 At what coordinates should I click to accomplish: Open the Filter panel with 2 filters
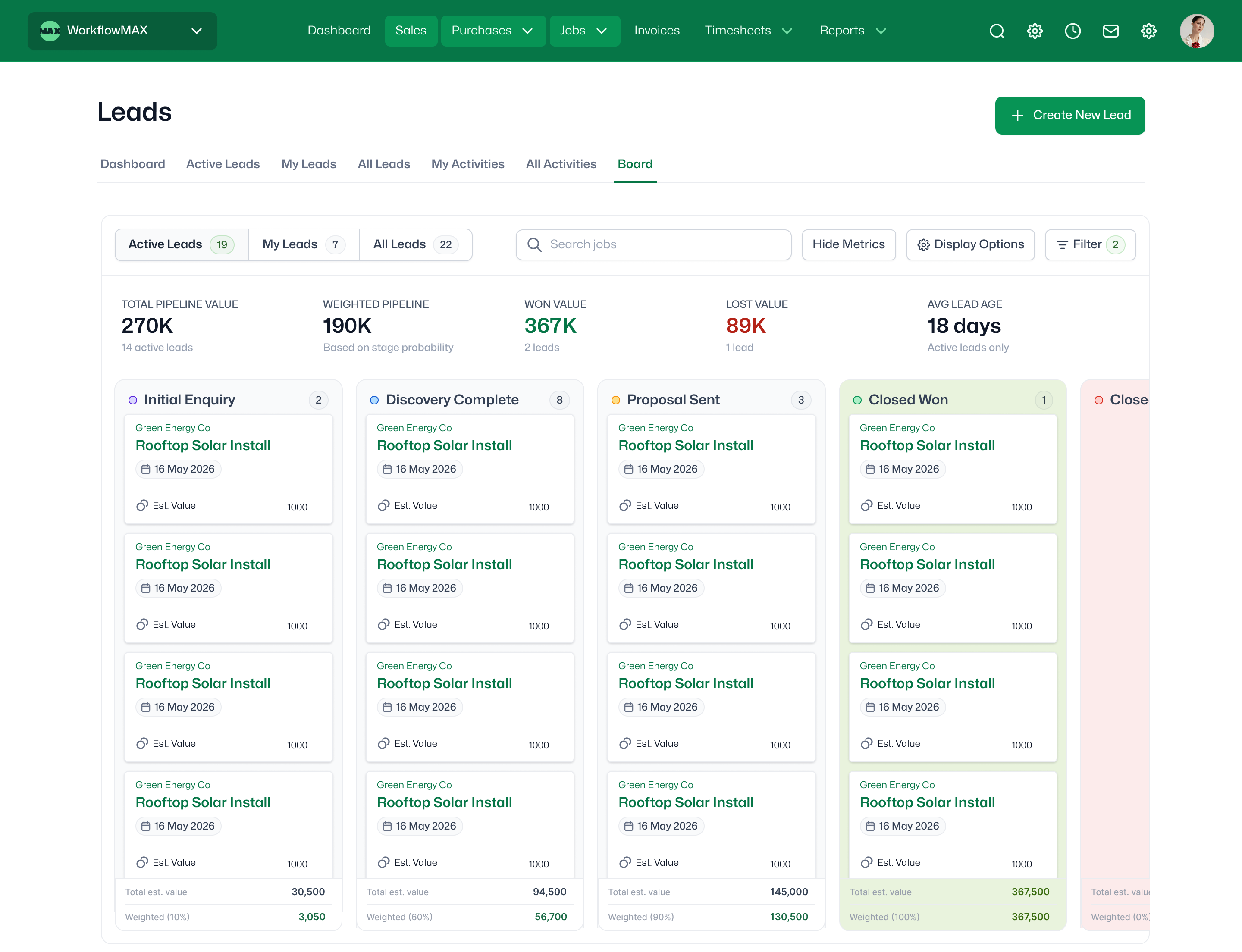point(1090,245)
